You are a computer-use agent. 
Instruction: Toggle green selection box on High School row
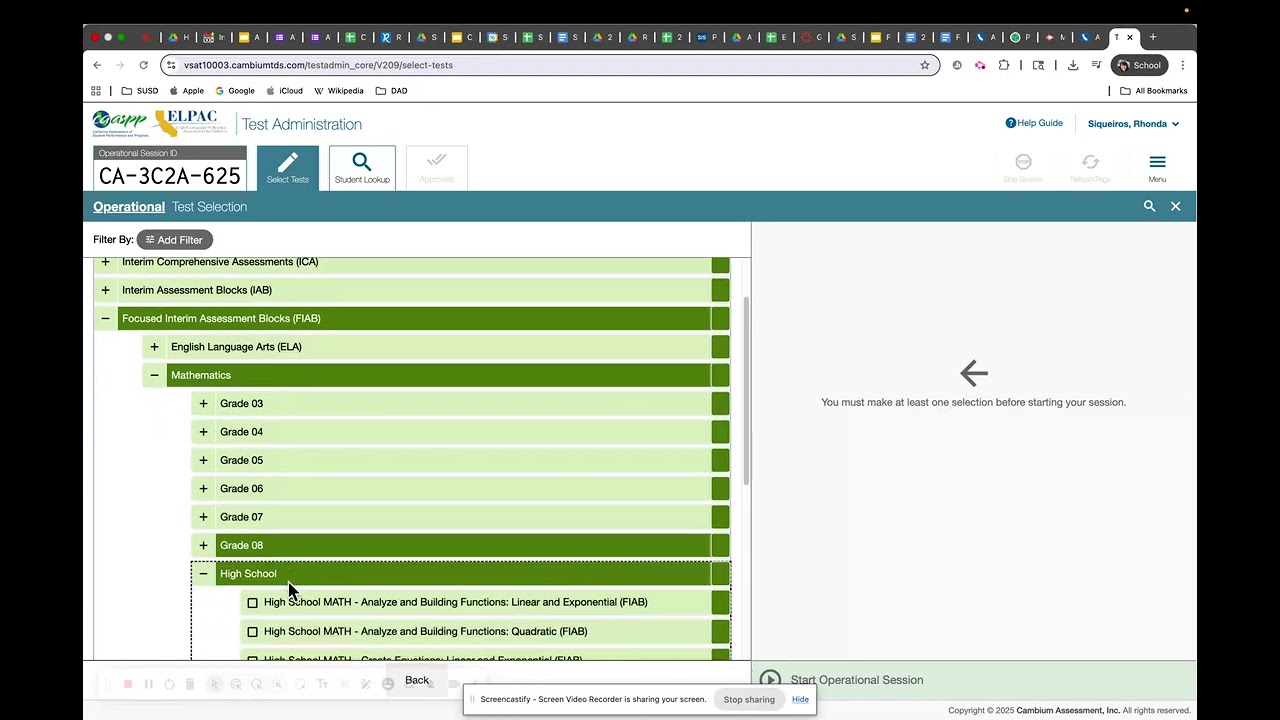[x=720, y=574]
